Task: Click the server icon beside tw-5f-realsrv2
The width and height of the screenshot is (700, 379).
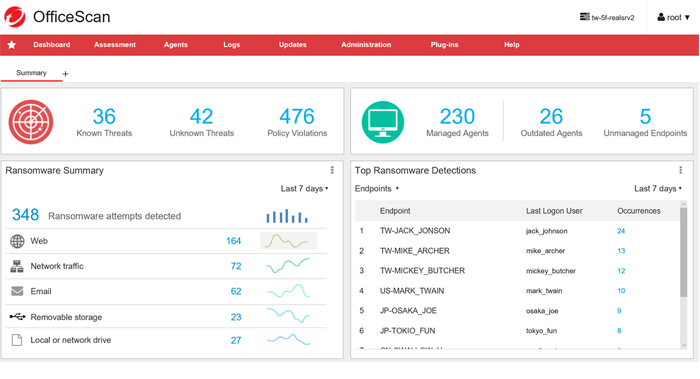Action: pyautogui.click(x=584, y=17)
